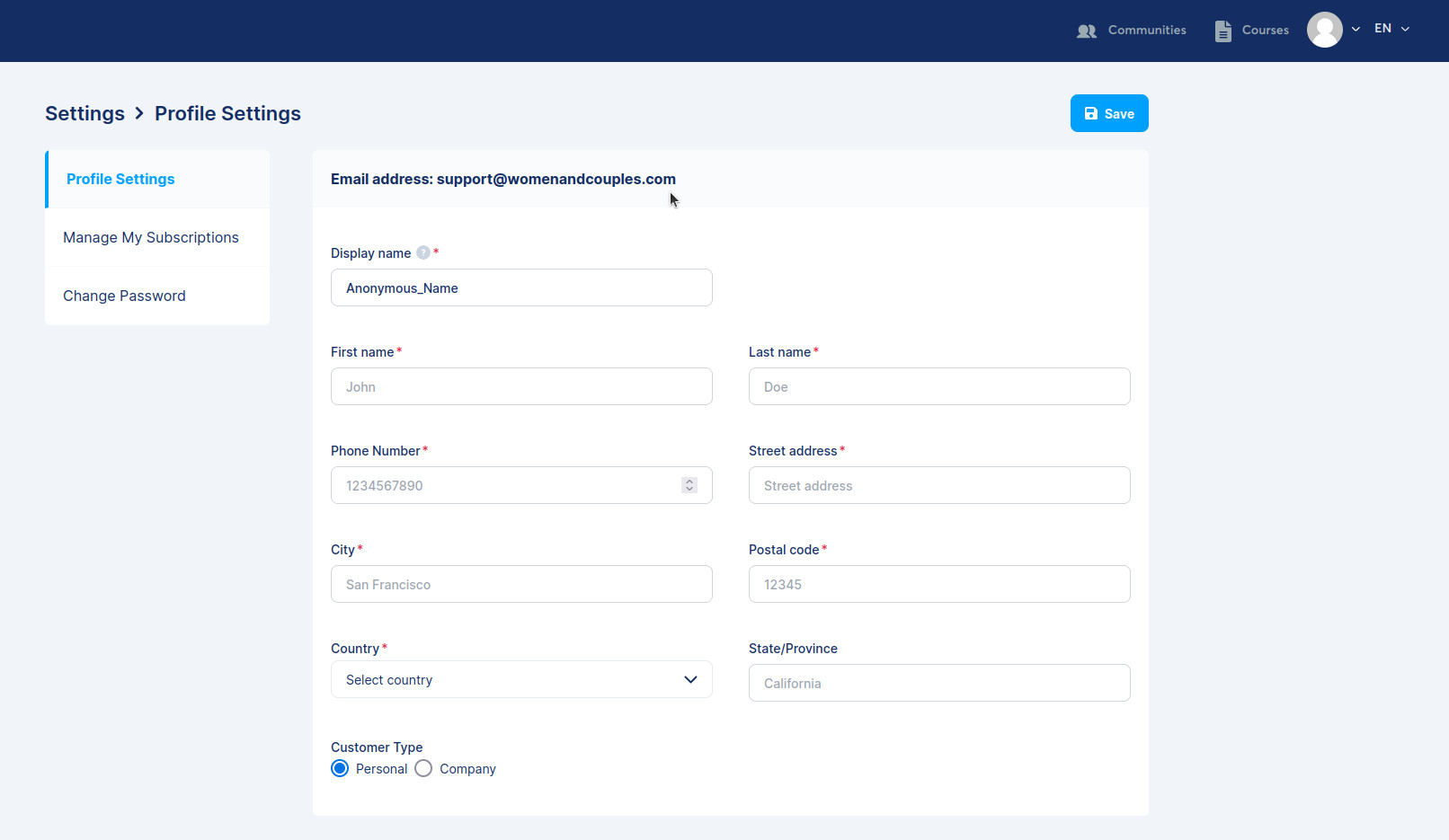Focus the City input field
Screen dimensions: 1449x840
[521, 584]
